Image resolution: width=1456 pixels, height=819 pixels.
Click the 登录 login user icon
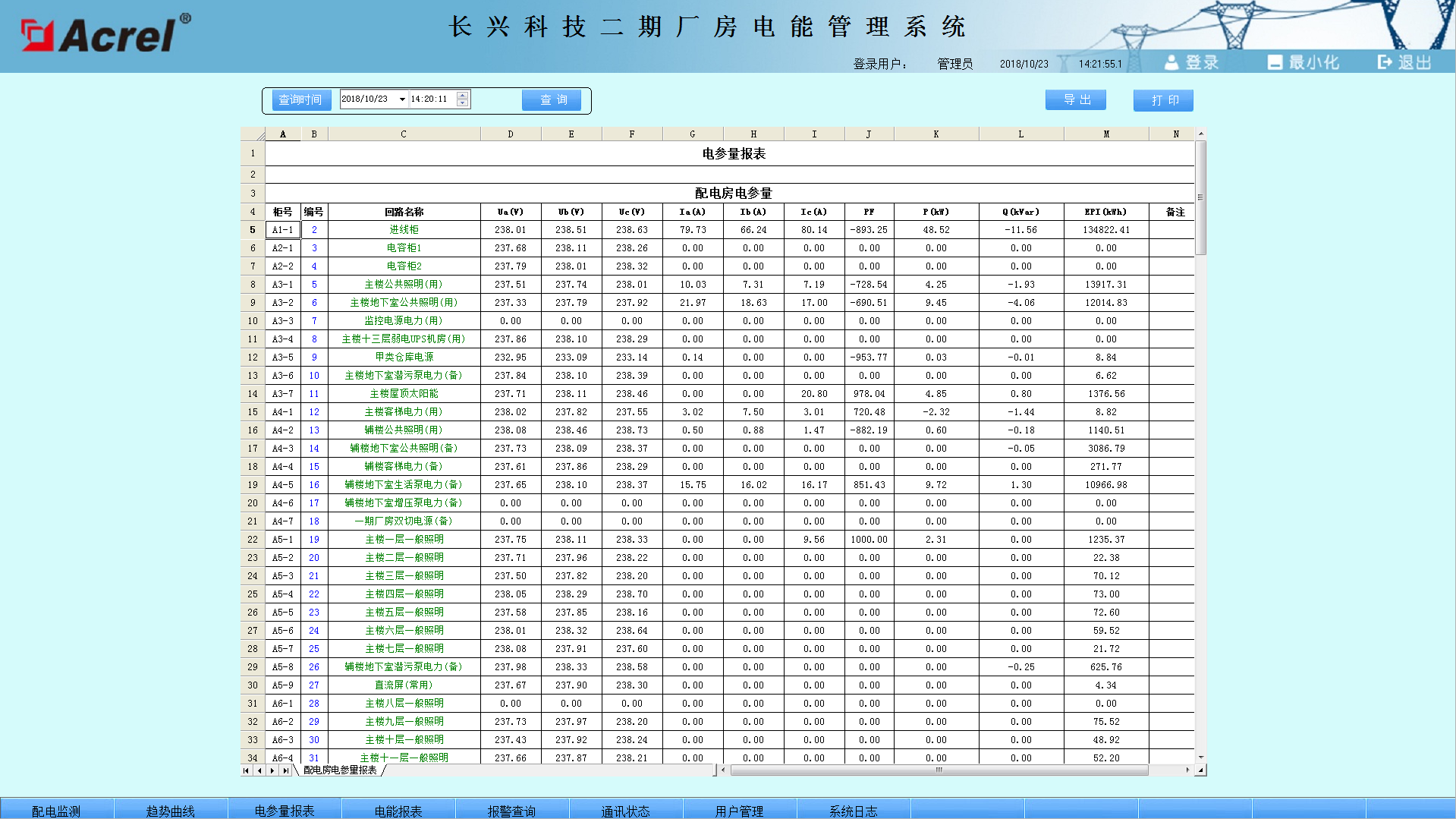[x=1171, y=62]
